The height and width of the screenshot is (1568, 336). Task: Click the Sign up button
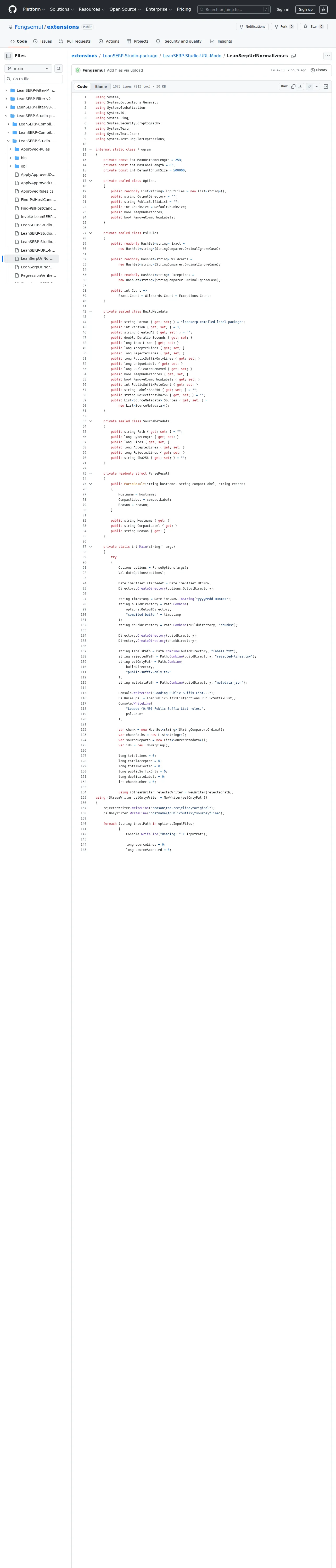pos(305,9)
